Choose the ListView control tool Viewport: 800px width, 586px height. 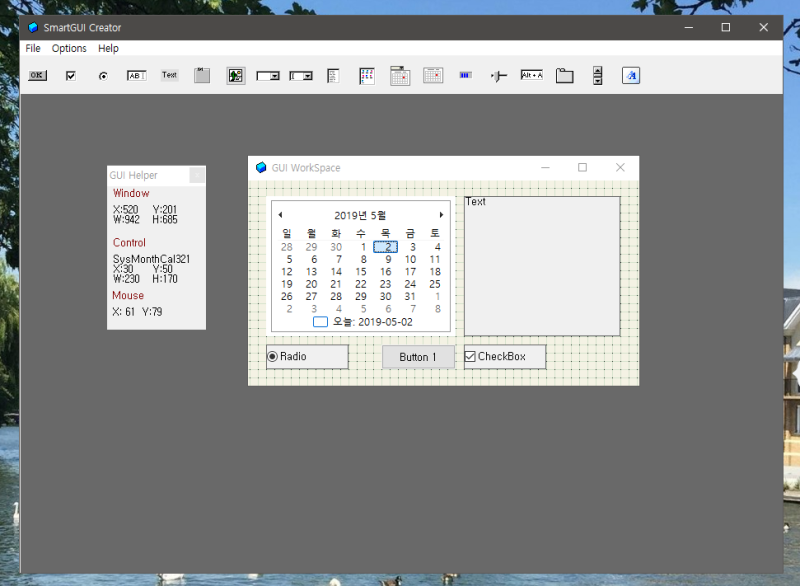tap(367, 76)
